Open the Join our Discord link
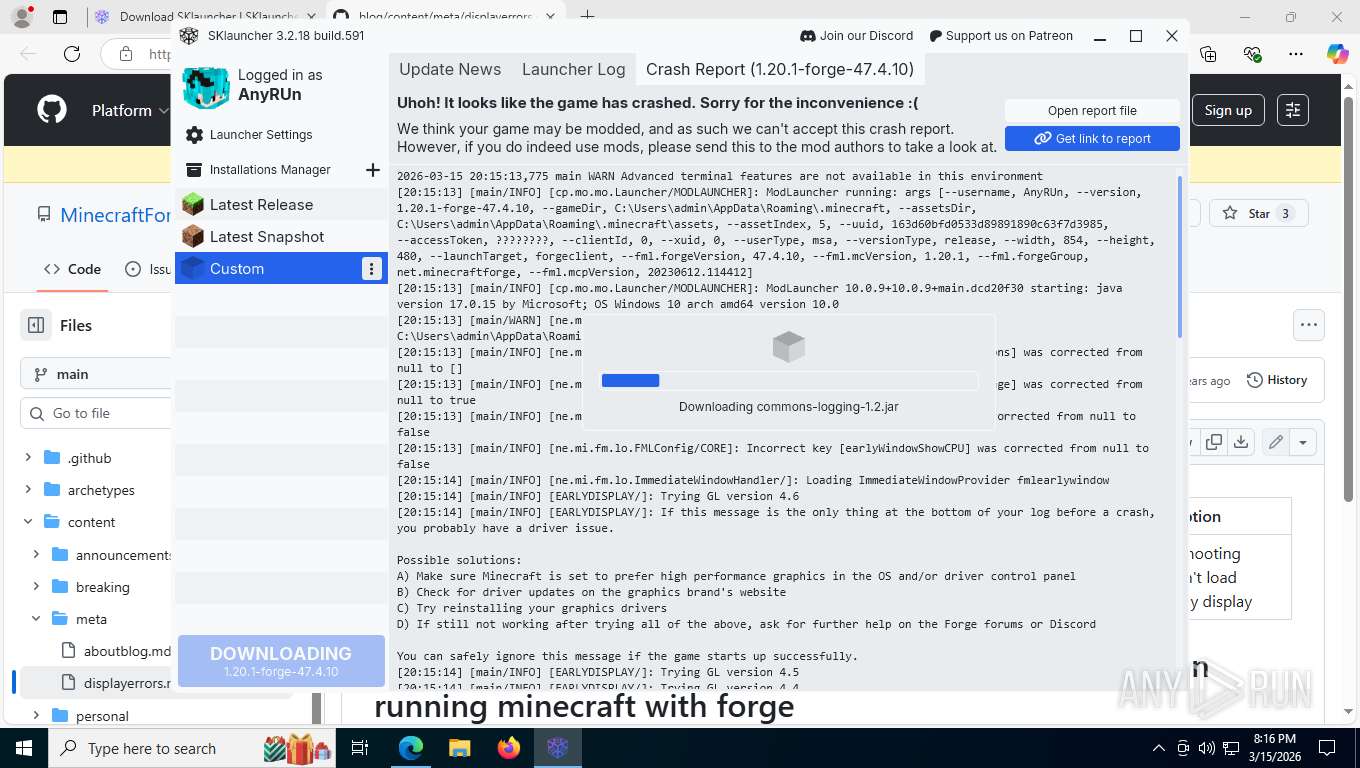The height and width of the screenshot is (768, 1360). (857, 35)
